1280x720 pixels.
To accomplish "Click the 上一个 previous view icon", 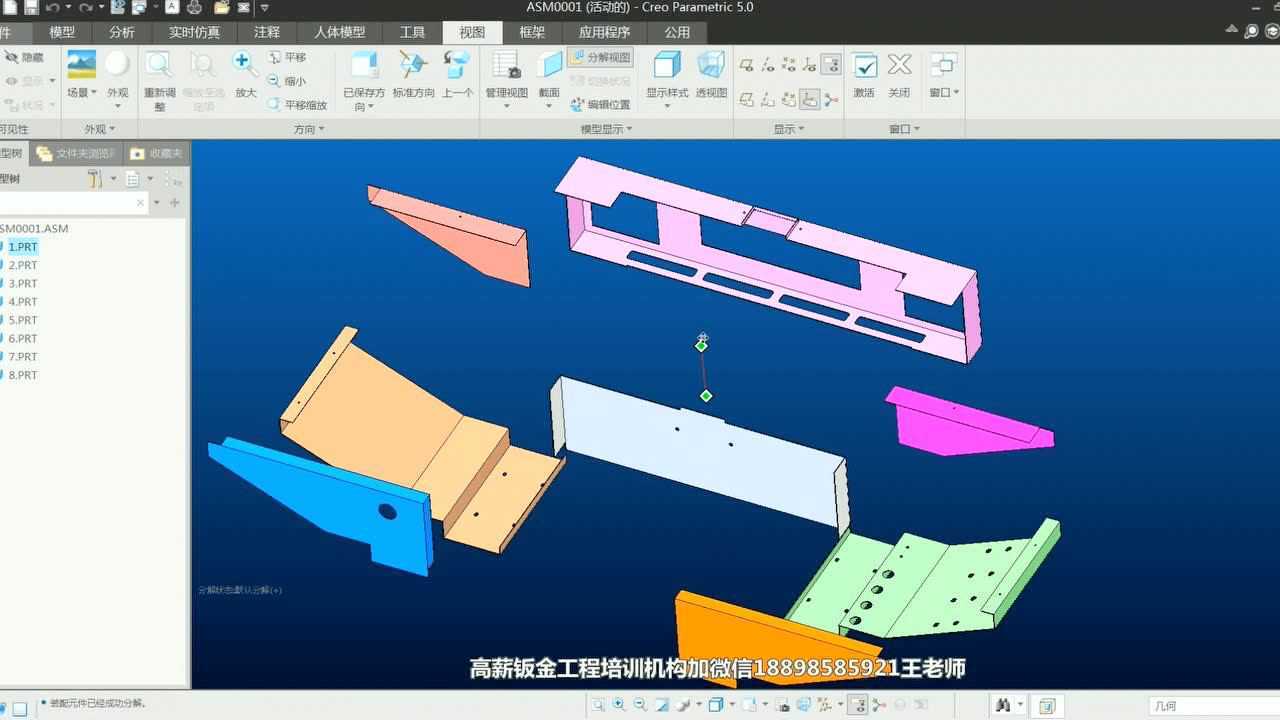I will coord(457,65).
